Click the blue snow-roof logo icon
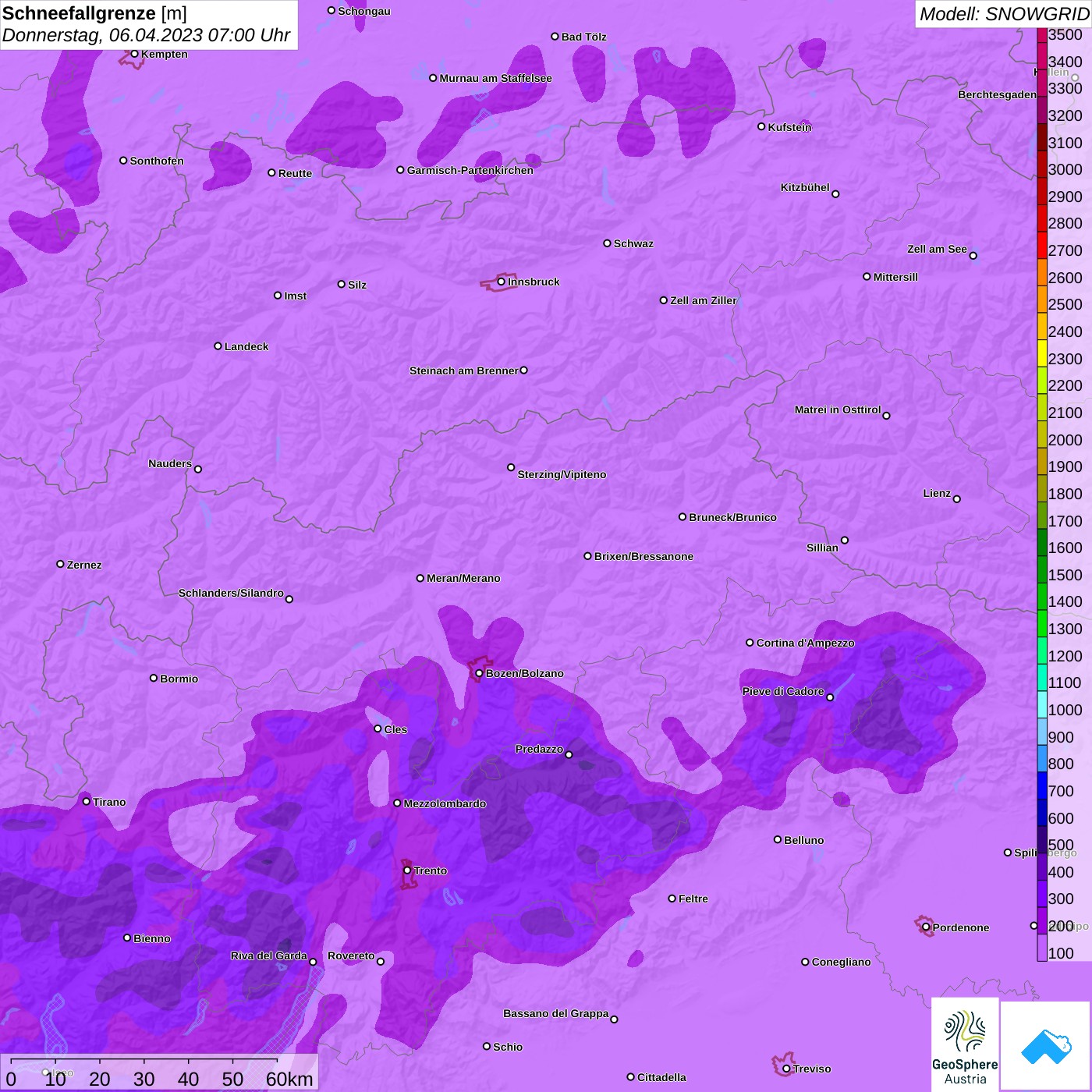Viewport: 1092px width, 1092px height. pyautogui.click(x=1046, y=1046)
